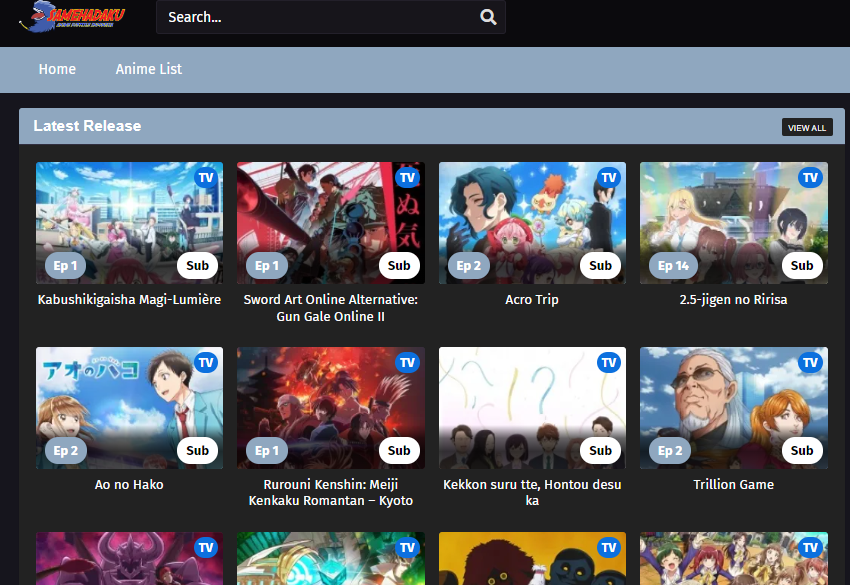Open the Acro Trip thumbnail

pyautogui.click(x=532, y=223)
